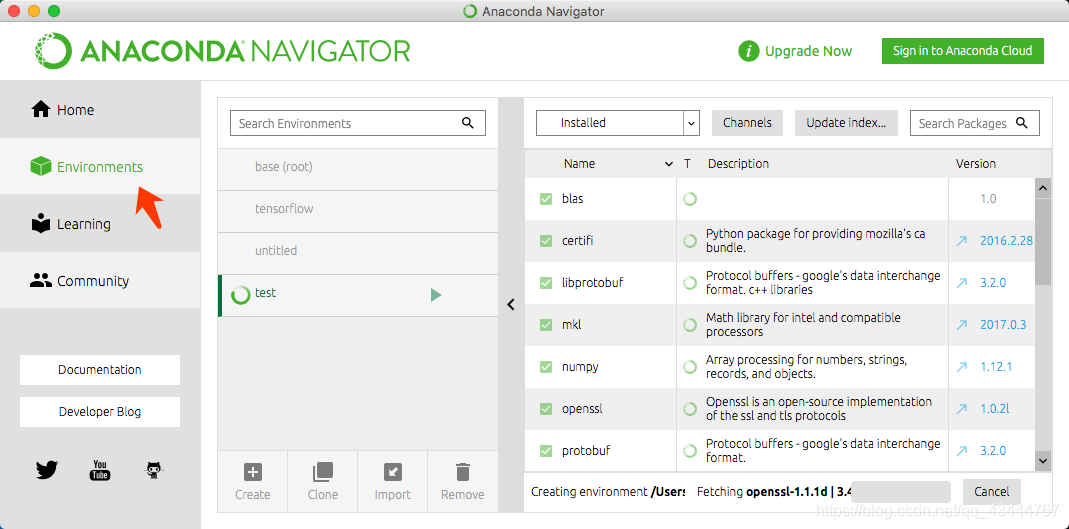
Task: Toggle the certifi package checkbox
Action: point(545,241)
